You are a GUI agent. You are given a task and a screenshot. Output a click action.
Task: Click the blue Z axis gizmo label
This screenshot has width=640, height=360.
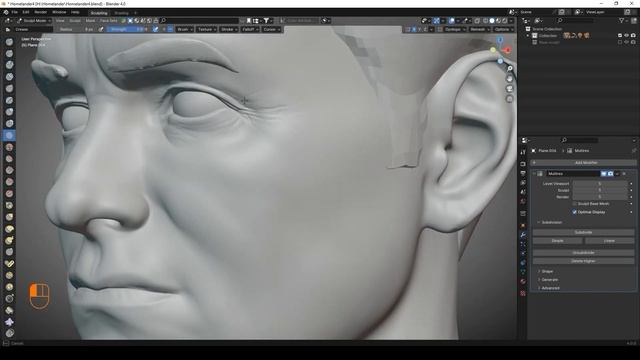(500, 40)
